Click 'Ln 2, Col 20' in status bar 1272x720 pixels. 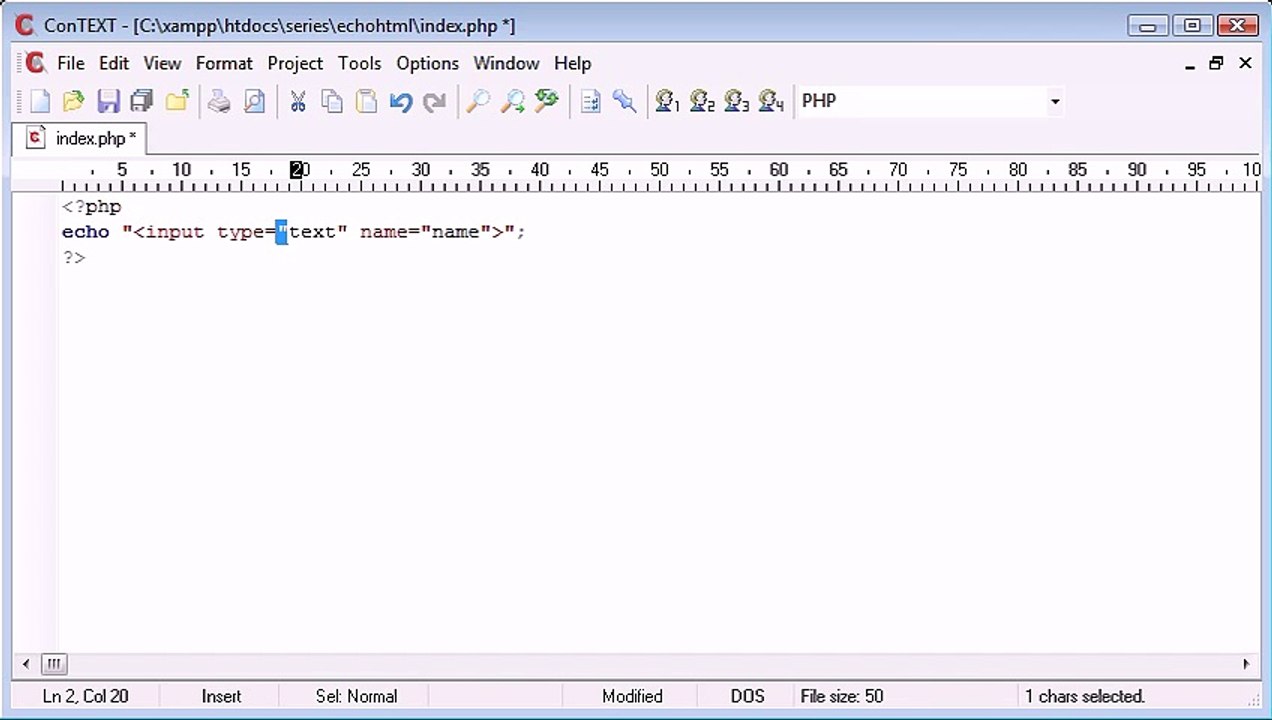85,696
